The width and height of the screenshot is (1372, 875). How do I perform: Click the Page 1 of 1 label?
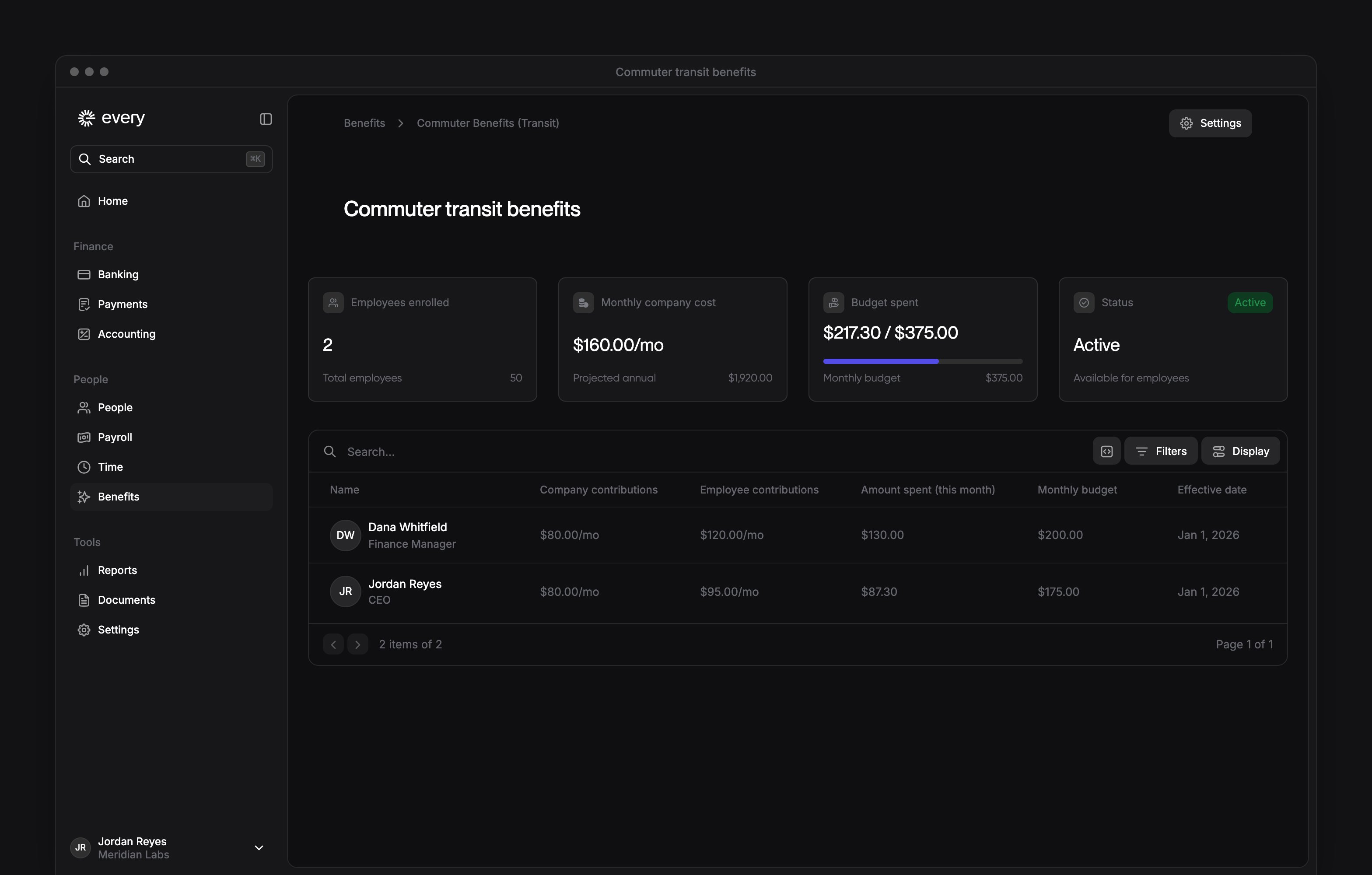pyautogui.click(x=1244, y=644)
